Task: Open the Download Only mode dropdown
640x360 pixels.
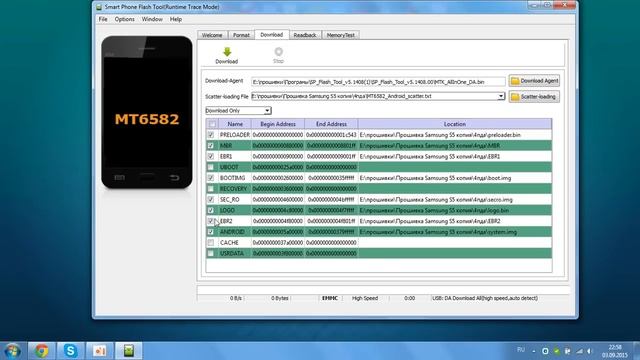Action: coord(267,111)
